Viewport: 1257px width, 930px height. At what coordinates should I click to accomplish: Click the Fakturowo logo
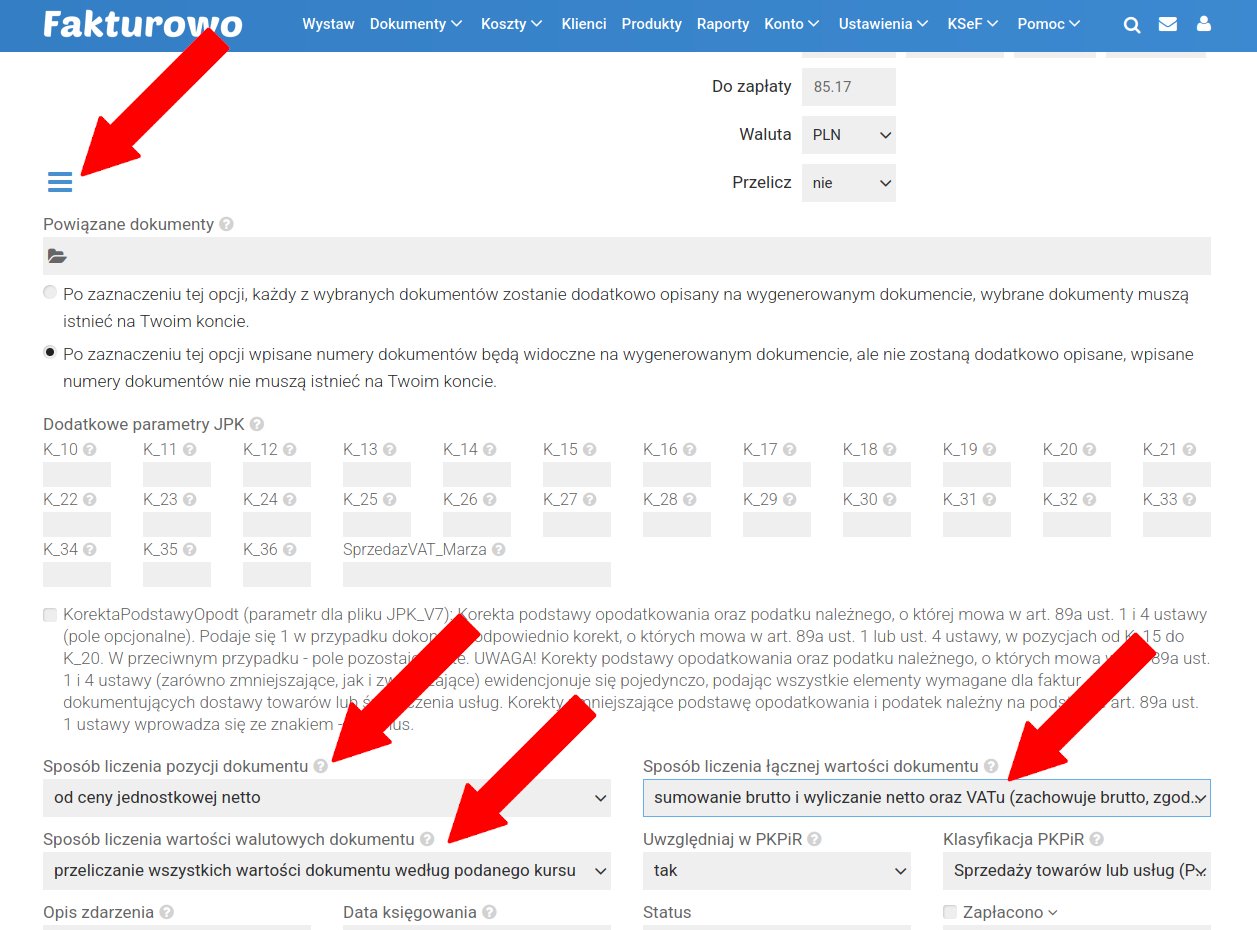142,24
